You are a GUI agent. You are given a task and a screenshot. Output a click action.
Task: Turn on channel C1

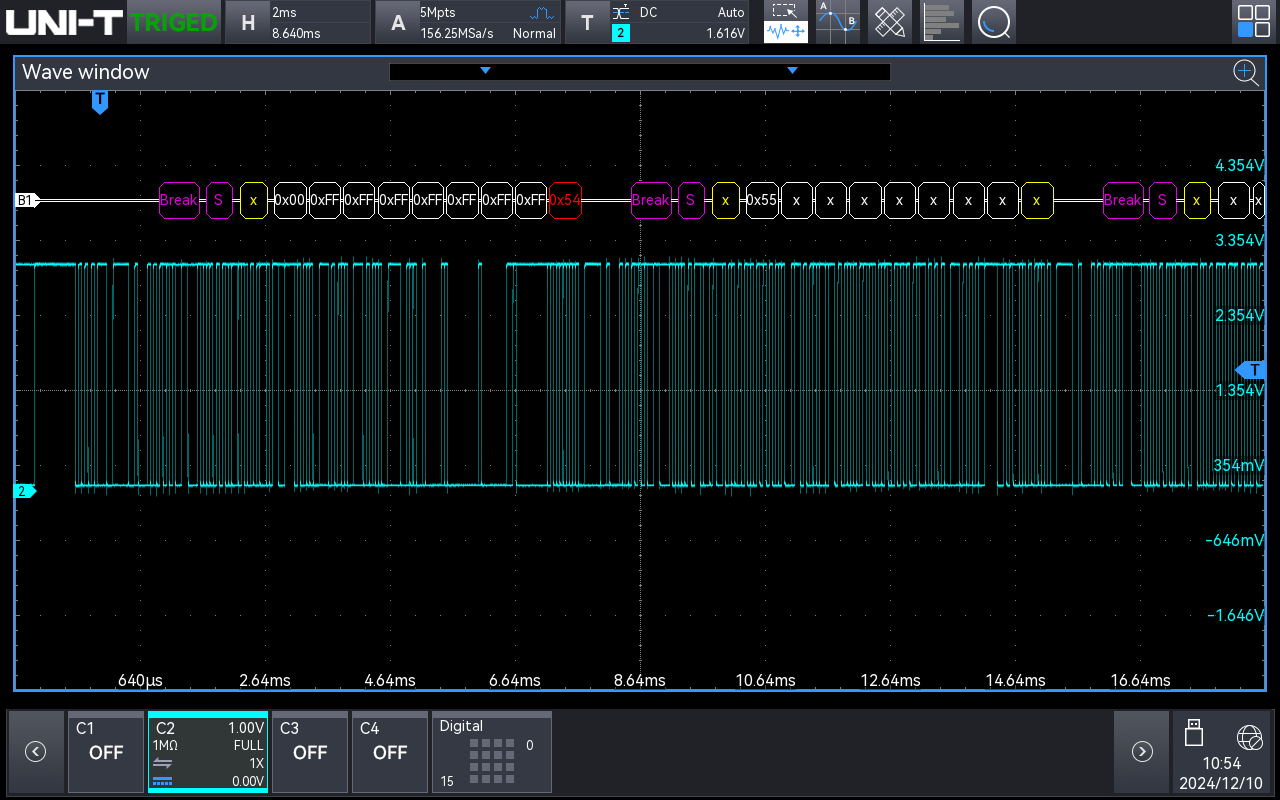pyautogui.click(x=106, y=751)
